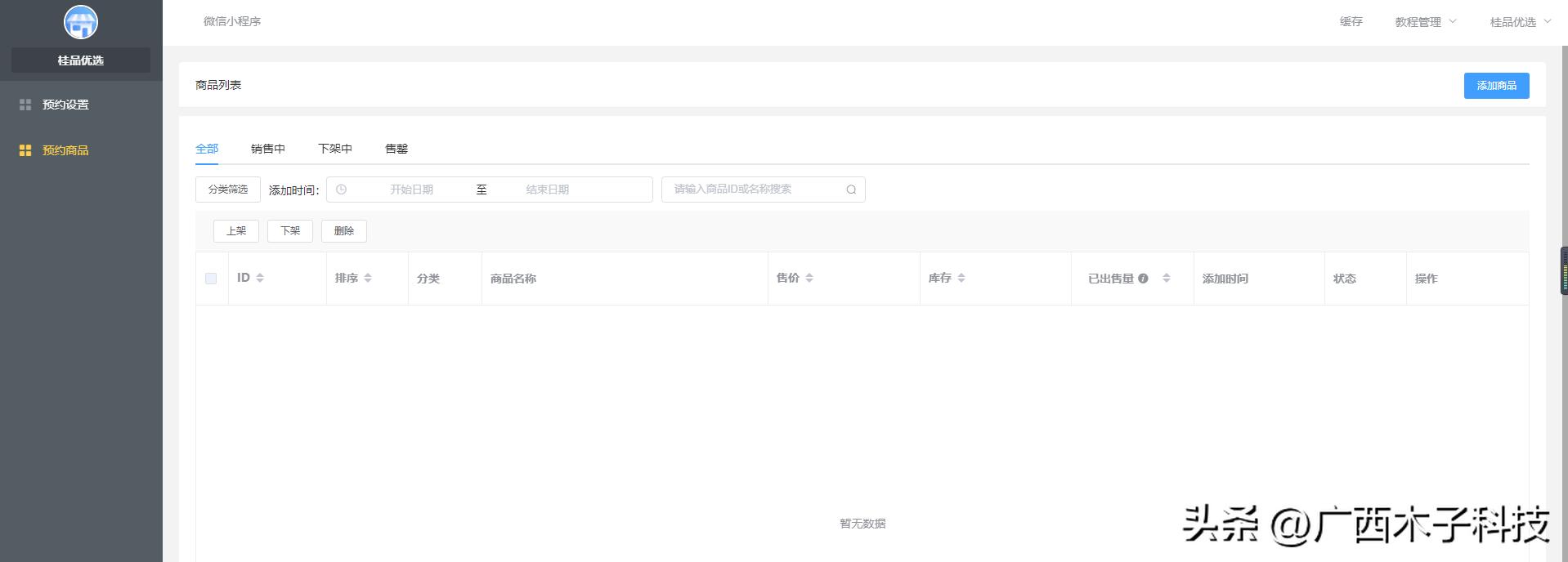Image resolution: width=1568 pixels, height=562 pixels.
Task: Click the product ID or name search field
Action: [x=763, y=190]
